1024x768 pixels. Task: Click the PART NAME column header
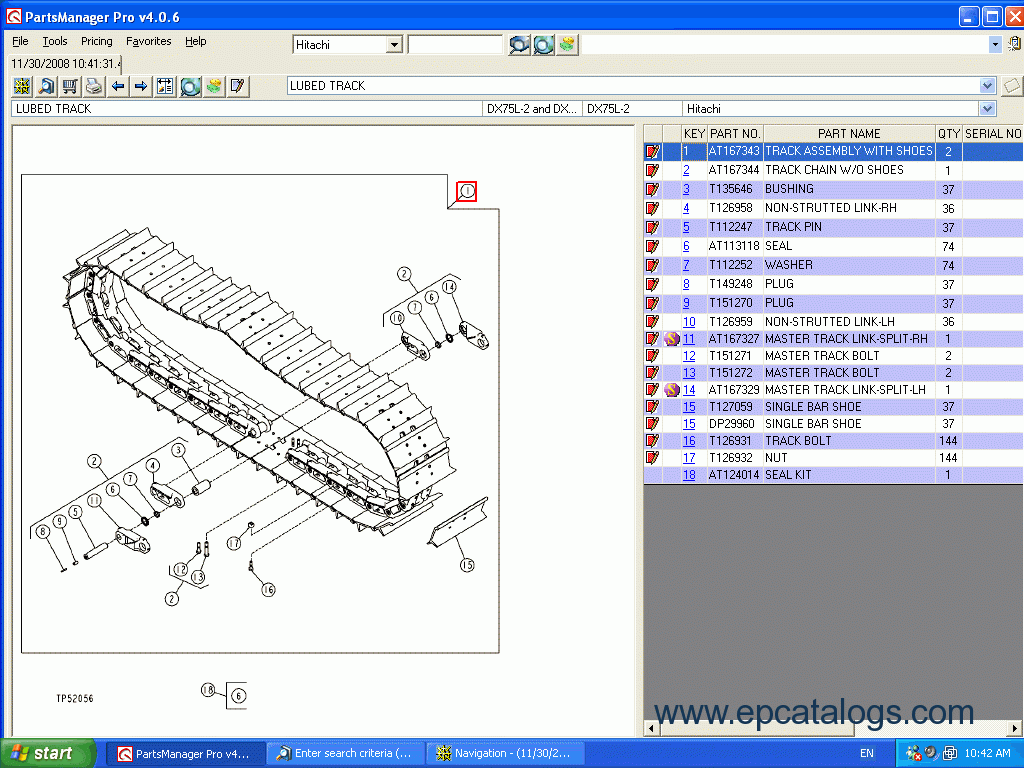click(x=849, y=134)
